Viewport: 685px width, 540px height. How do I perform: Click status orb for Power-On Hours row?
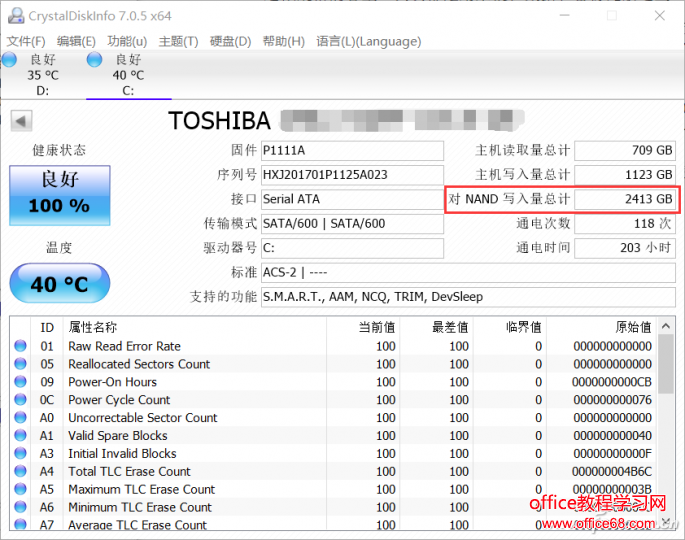(20, 382)
